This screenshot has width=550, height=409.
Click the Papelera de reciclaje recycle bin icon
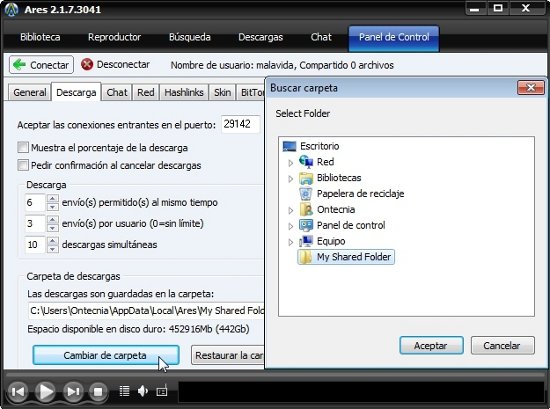306,194
